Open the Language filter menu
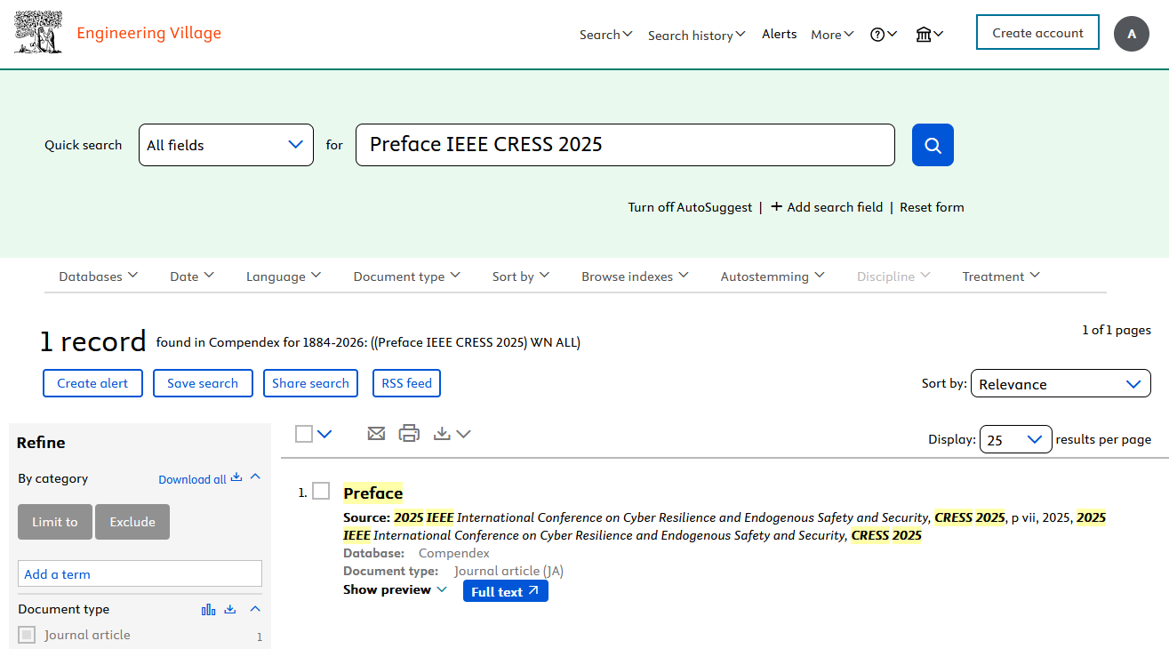 (283, 276)
